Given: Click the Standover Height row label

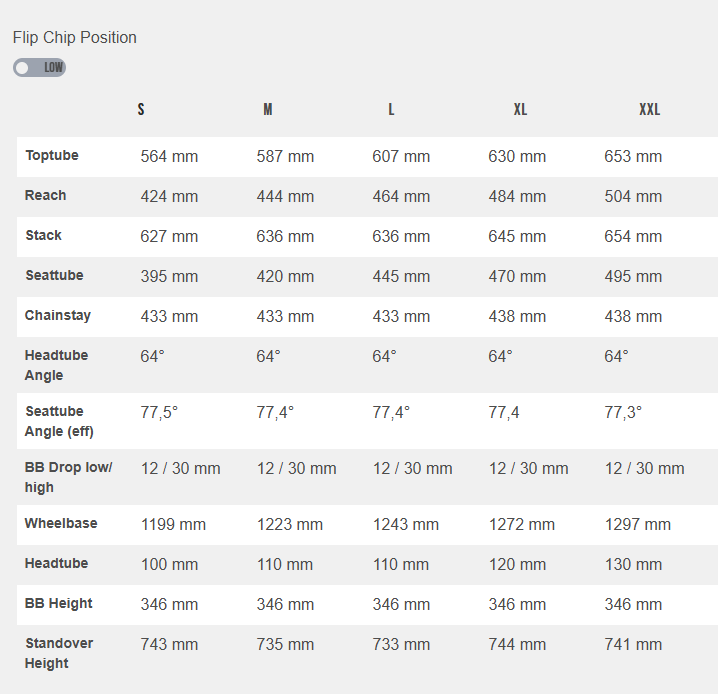Looking at the screenshot, I should click(x=59, y=653).
